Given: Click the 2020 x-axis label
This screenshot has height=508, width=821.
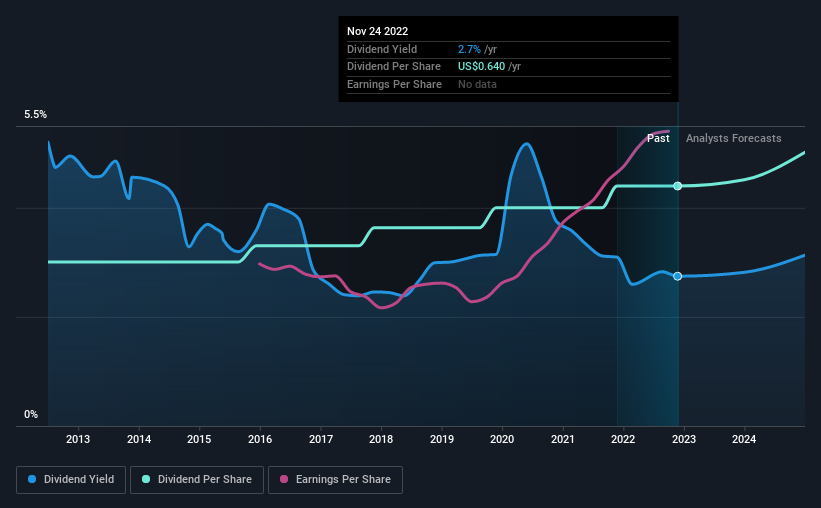Looking at the screenshot, I should 502,439.
